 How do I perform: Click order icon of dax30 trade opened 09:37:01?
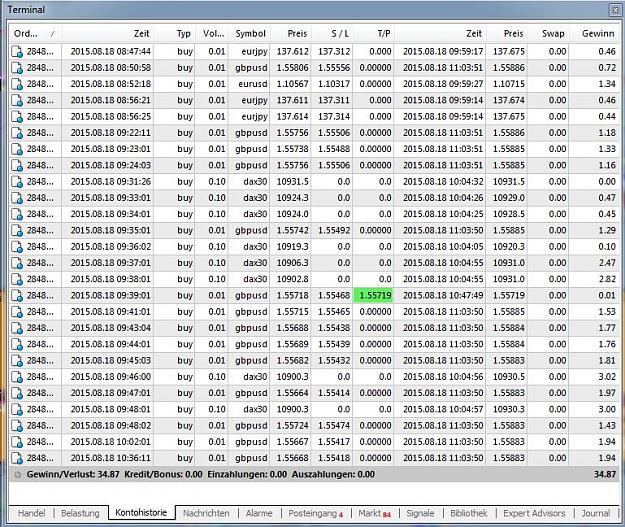(17, 263)
